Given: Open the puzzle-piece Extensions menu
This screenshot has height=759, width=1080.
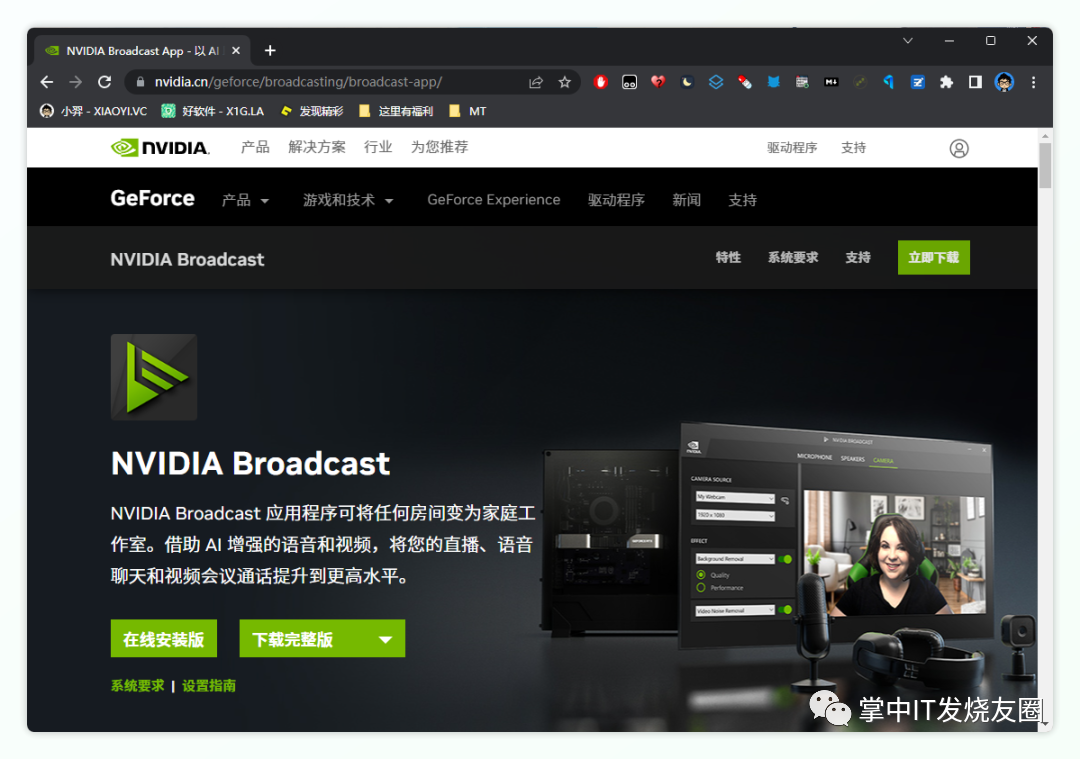Looking at the screenshot, I should [946, 82].
